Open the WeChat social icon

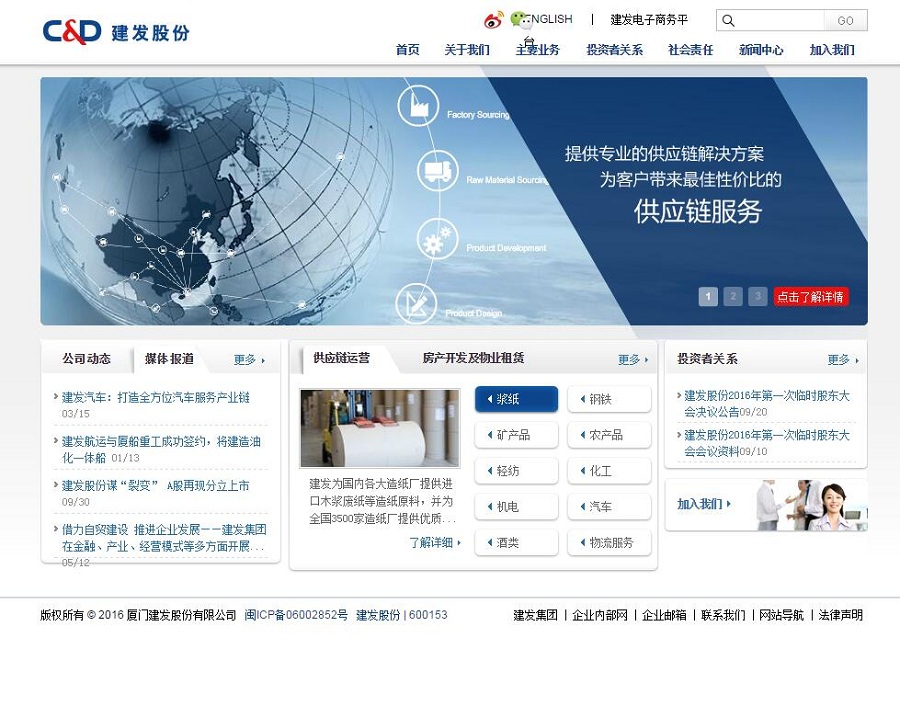coord(520,20)
